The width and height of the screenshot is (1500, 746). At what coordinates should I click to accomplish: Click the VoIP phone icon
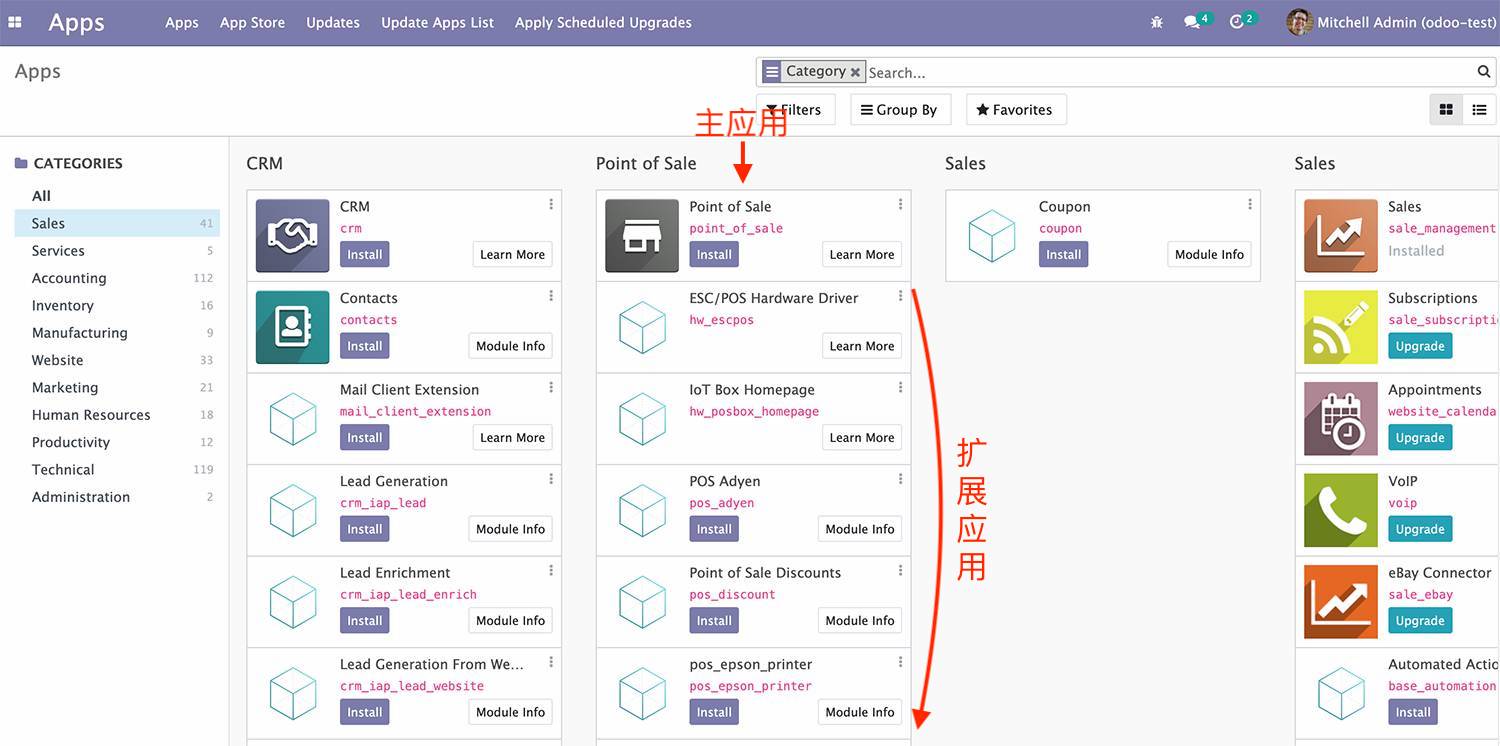[x=1340, y=510]
